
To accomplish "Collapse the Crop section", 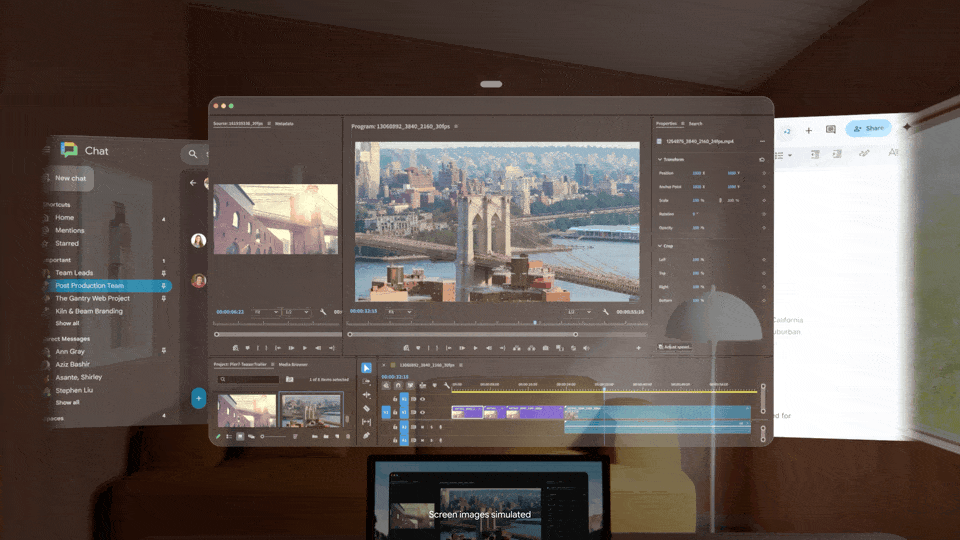I will (660, 246).
